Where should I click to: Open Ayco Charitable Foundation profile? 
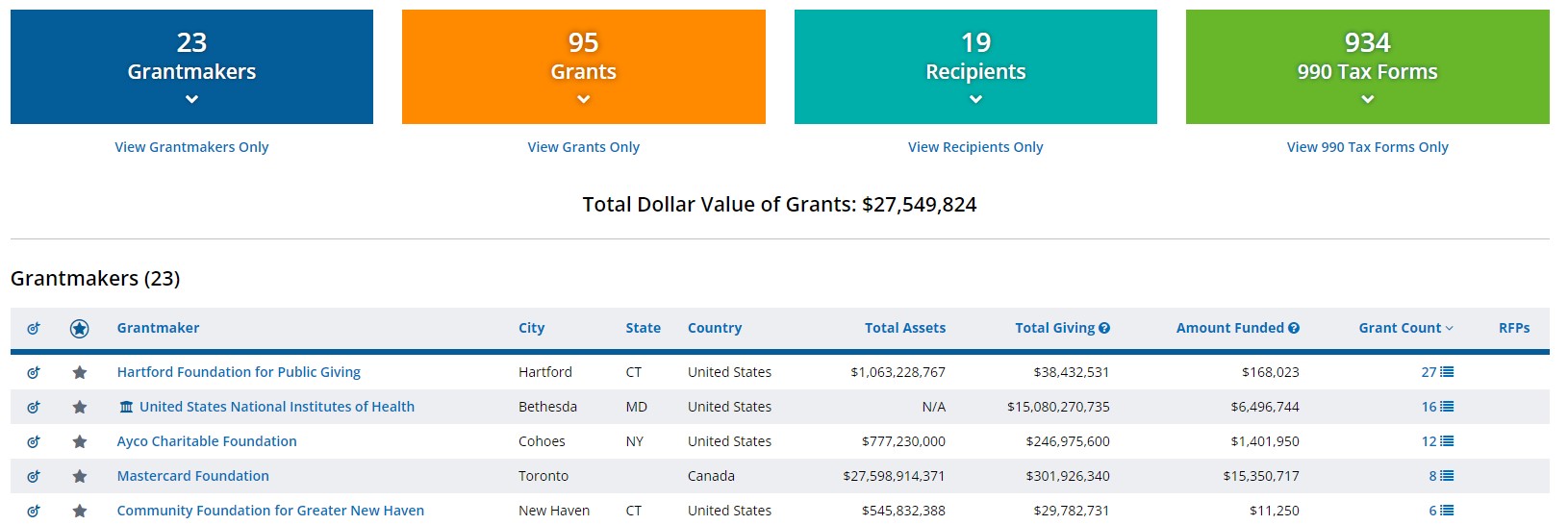207,441
